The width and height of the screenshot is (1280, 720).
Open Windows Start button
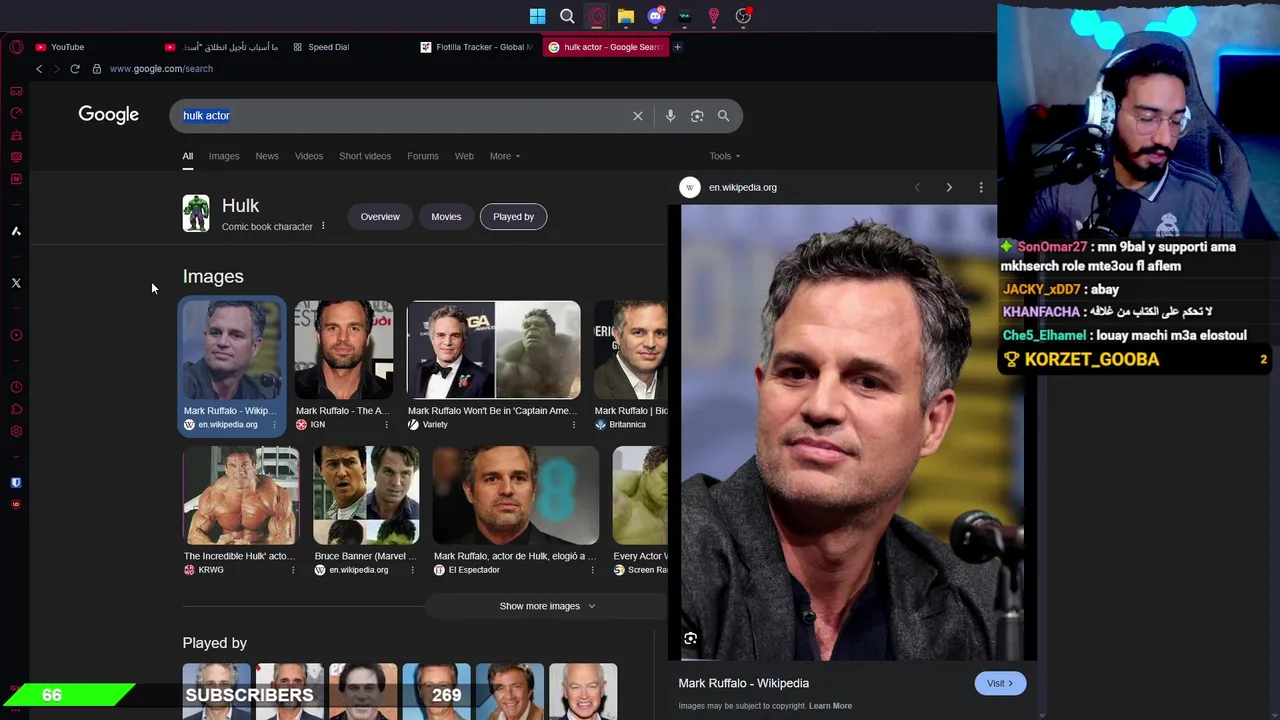coord(538,16)
